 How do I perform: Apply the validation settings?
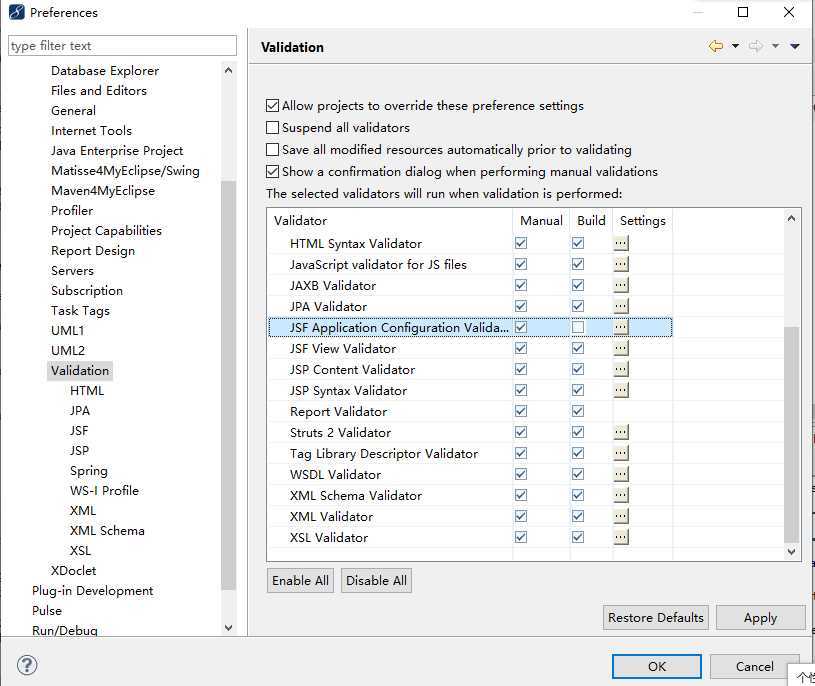point(760,617)
